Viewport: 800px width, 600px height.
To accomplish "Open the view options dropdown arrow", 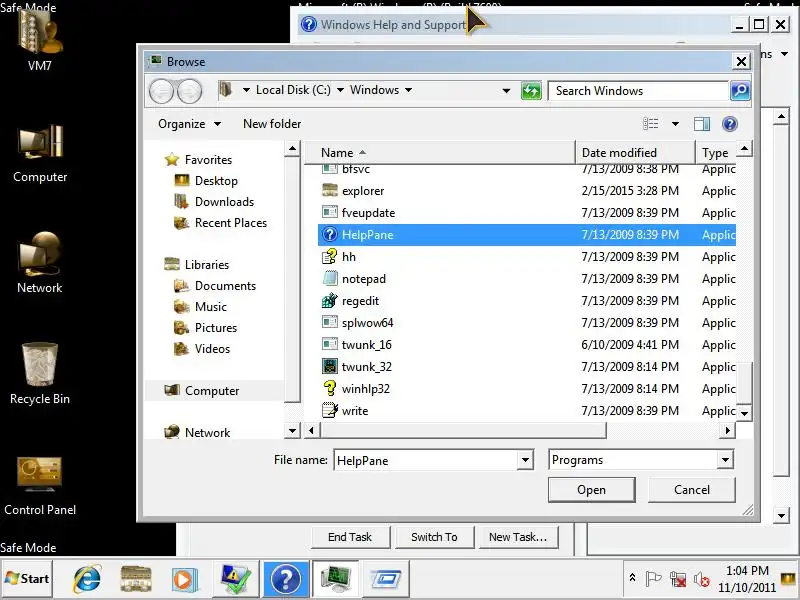I will click(675, 123).
